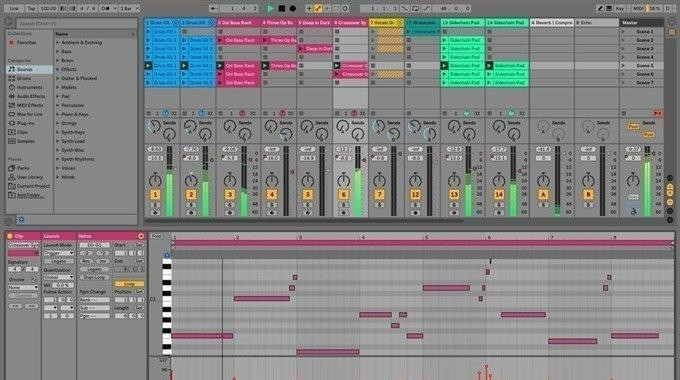The height and width of the screenshot is (380, 680).
Task: Select the Drums category
Action: click(24, 79)
